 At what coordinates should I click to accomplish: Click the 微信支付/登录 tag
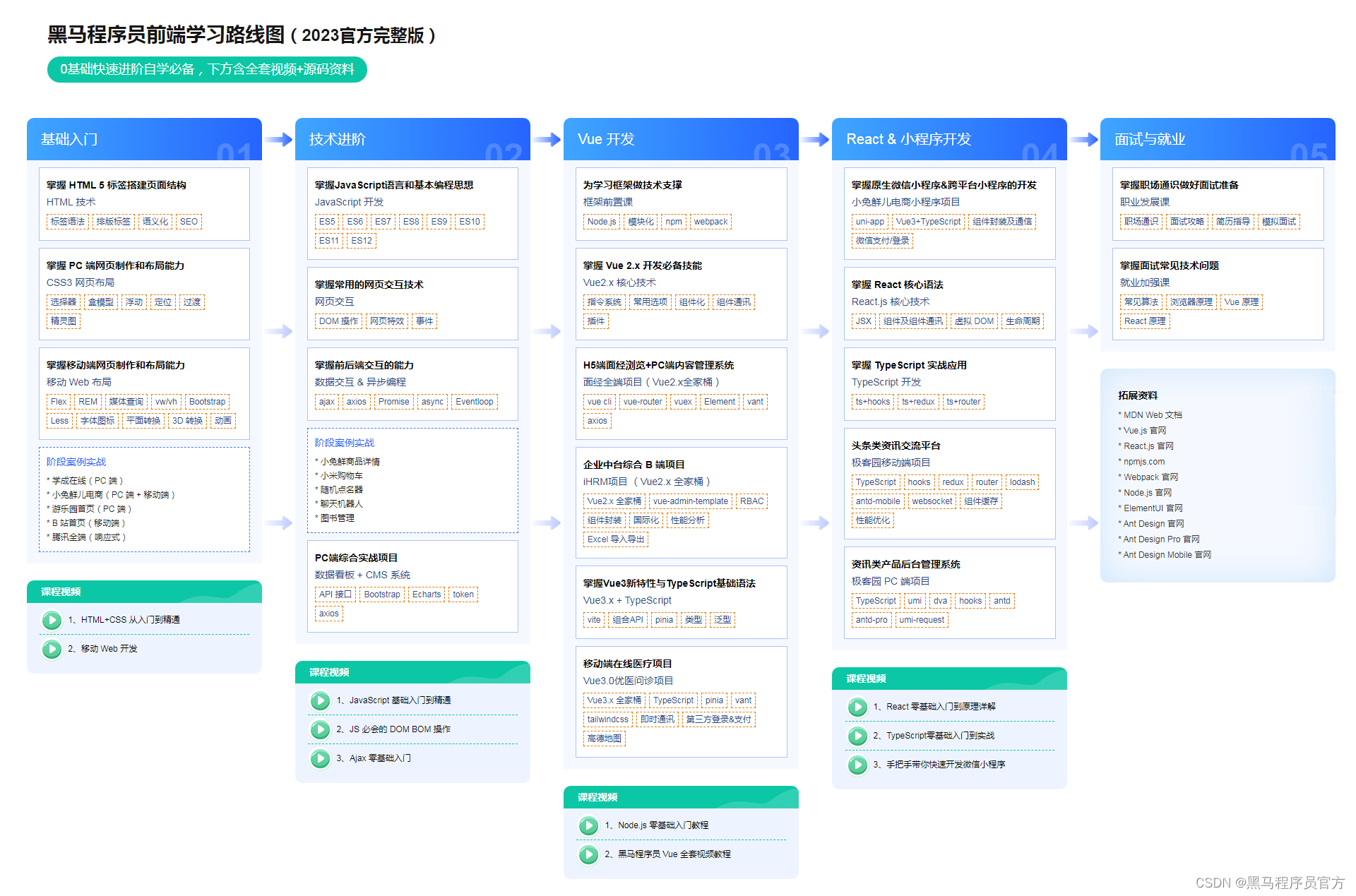(883, 241)
